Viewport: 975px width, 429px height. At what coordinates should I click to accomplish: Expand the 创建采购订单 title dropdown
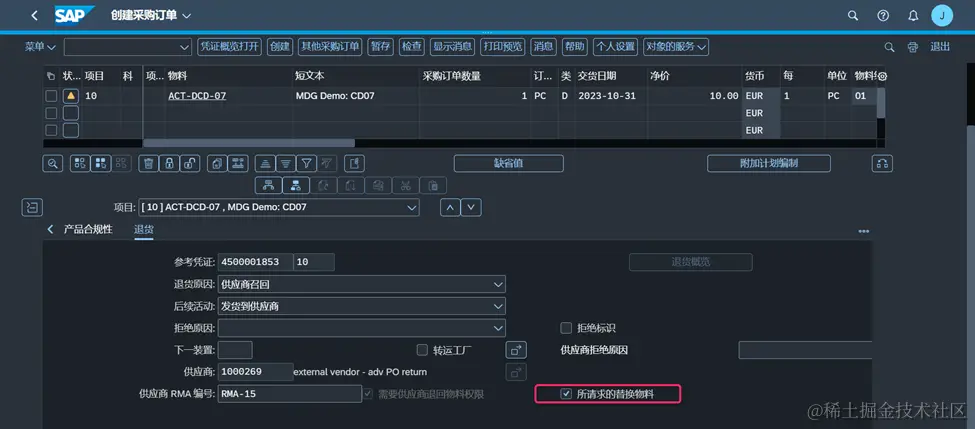pyautogui.click(x=187, y=16)
